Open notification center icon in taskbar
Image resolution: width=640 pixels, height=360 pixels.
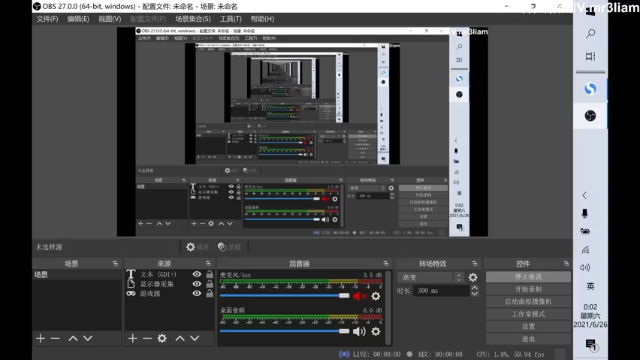click(x=591, y=345)
